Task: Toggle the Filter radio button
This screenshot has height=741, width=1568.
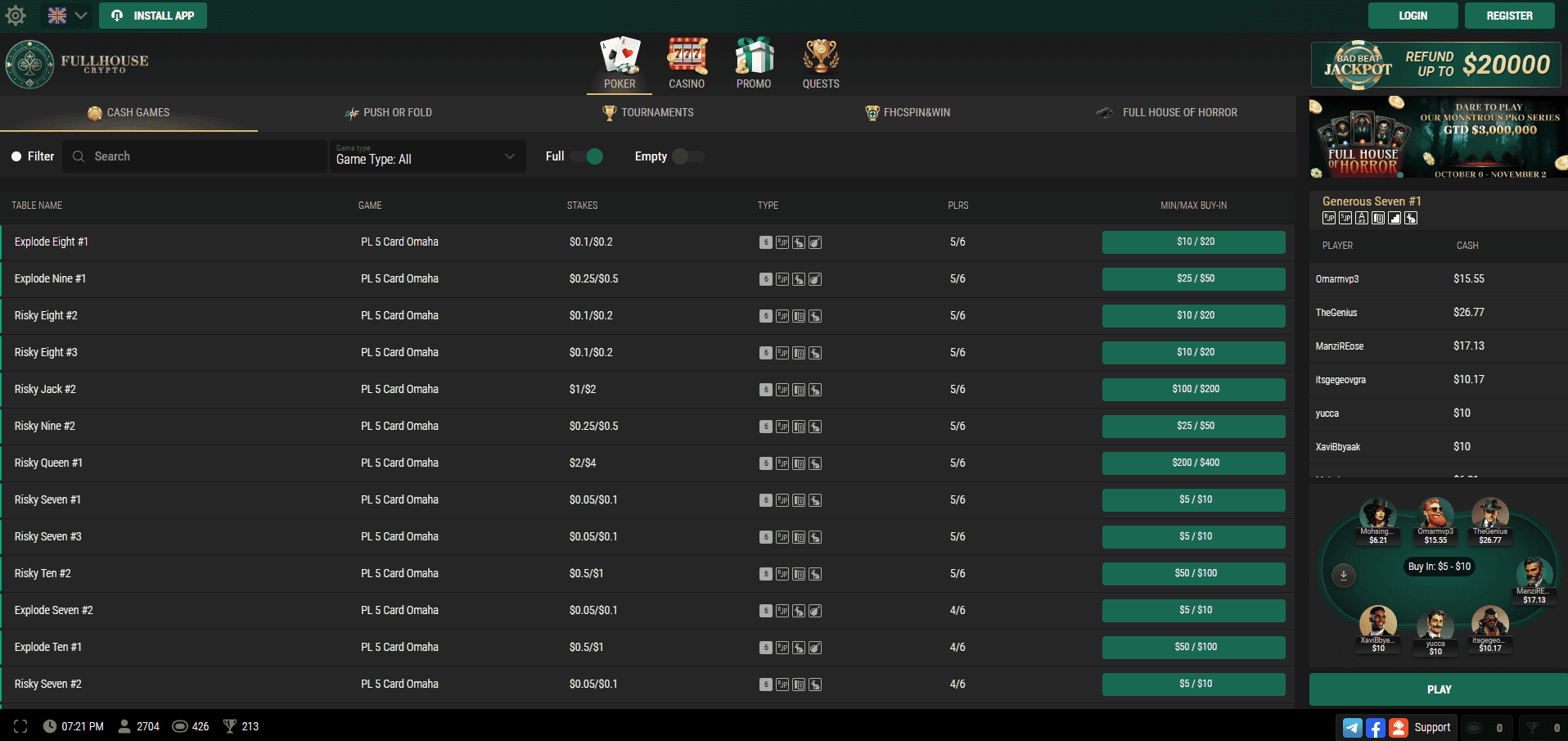Action: 16,156
